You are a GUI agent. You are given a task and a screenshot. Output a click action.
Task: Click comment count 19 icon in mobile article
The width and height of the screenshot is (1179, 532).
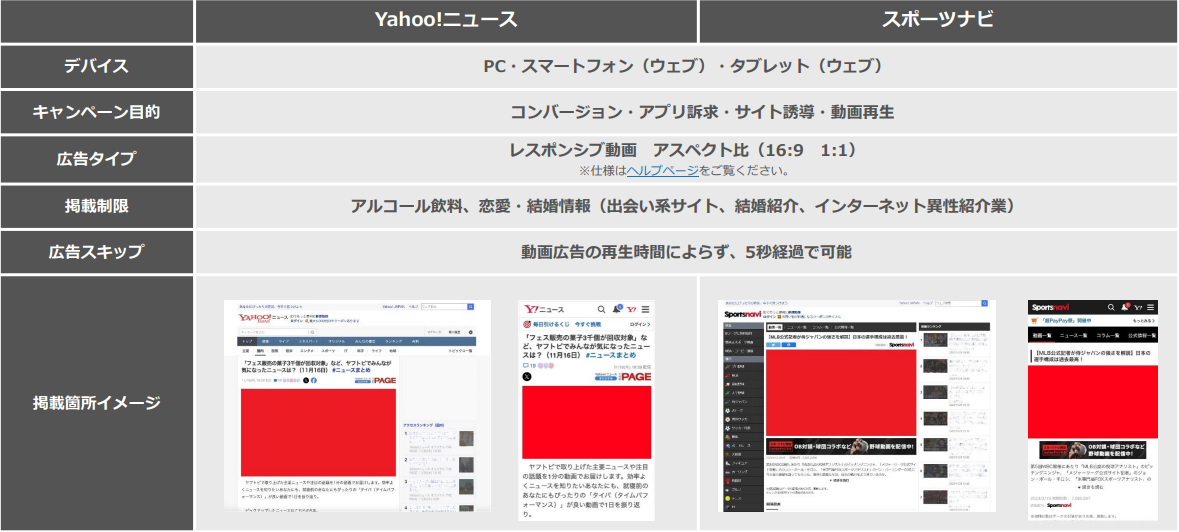529,366
